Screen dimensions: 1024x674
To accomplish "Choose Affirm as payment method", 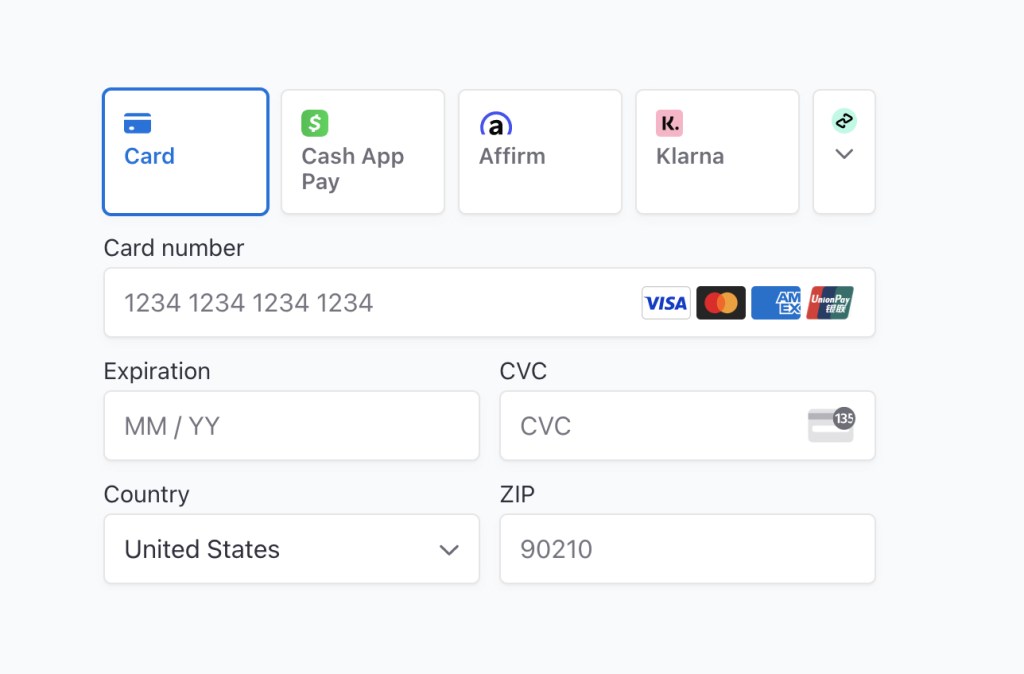I will (539, 151).
